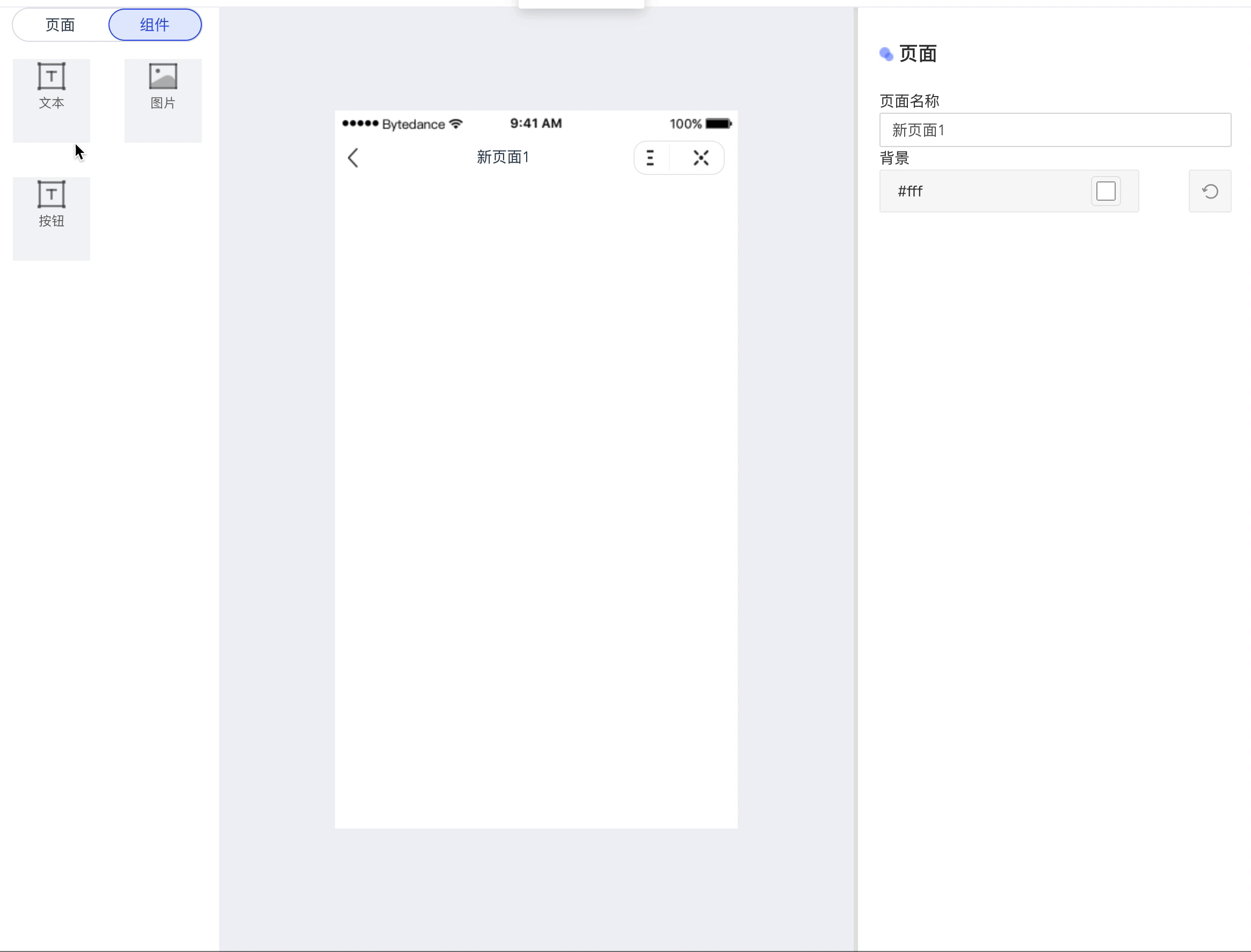The image size is (1251, 952).
Task: Click the close icon in phone capsule
Action: coord(701,158)
